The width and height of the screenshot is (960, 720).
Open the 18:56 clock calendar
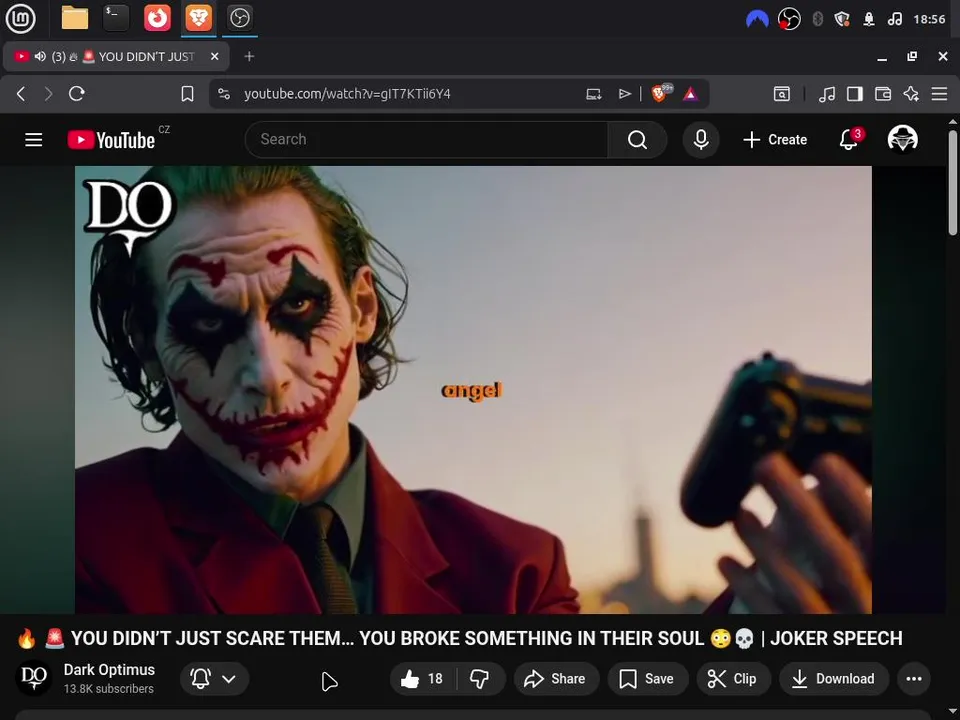(x=929, y=19)
